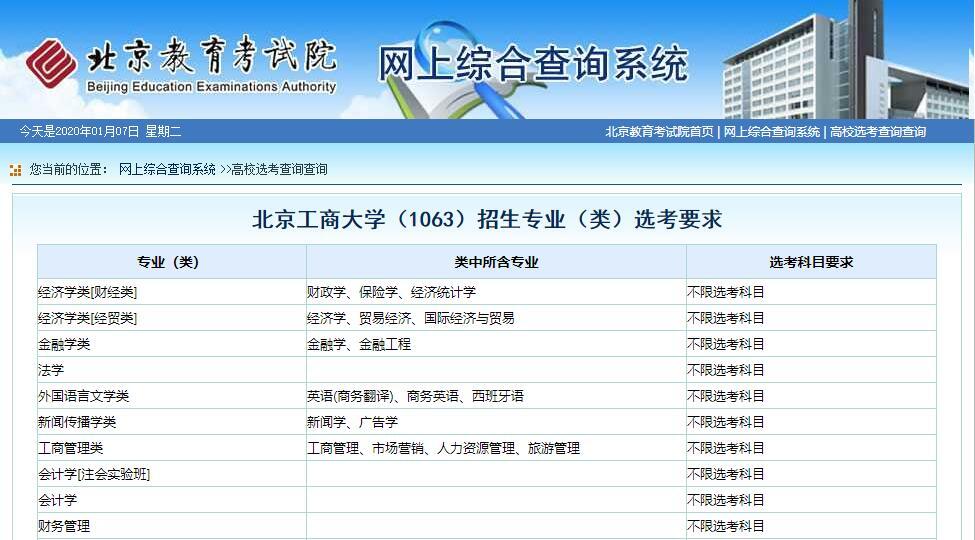Open 北京教育考试院首页 link
975x540 pixels.
659,132
